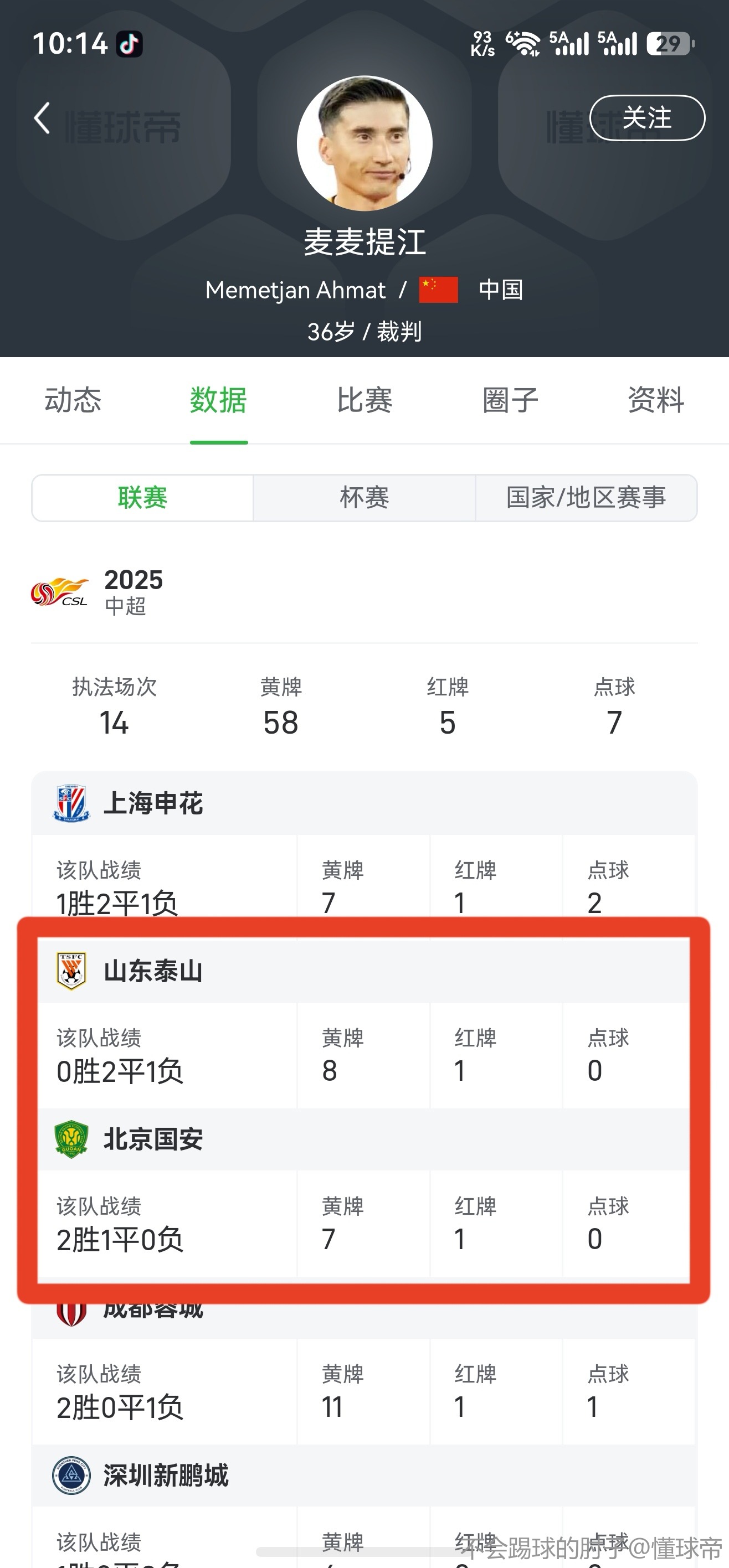Tap the referee's profile avatar
729x1568 pixels.
[x=364, y=143]
